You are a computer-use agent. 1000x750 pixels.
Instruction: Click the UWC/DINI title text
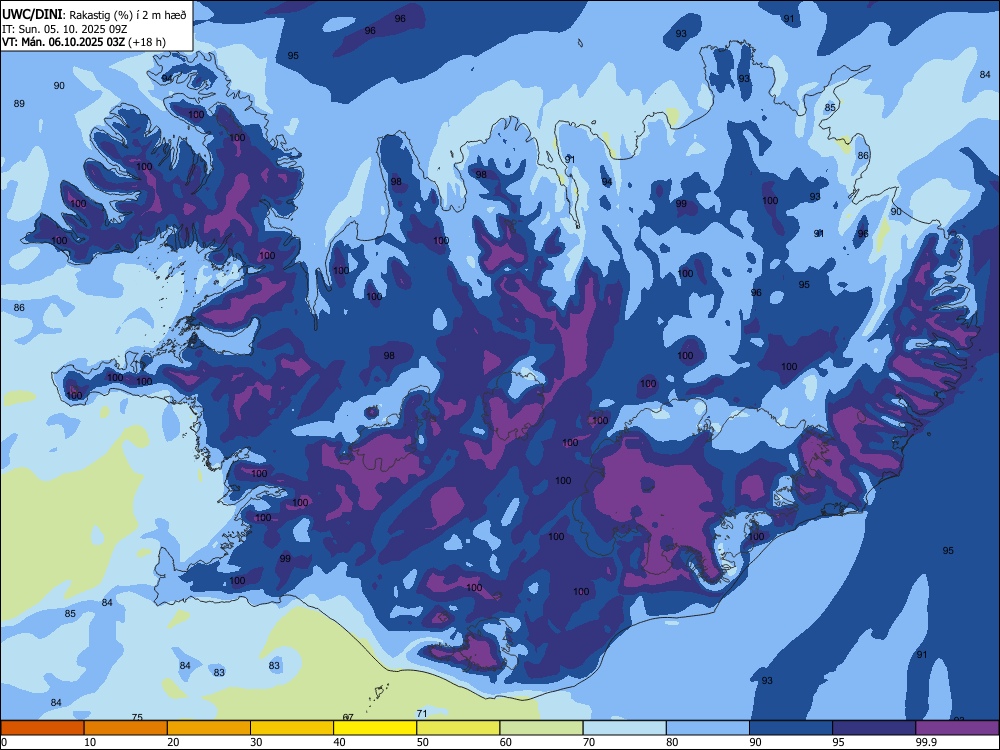coord(32,14)
